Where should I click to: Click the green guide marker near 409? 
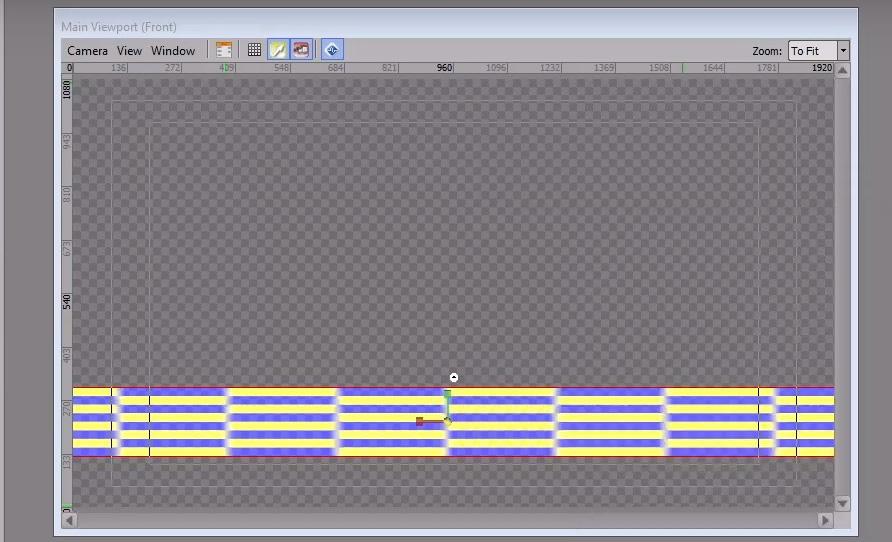coord(226,68)
